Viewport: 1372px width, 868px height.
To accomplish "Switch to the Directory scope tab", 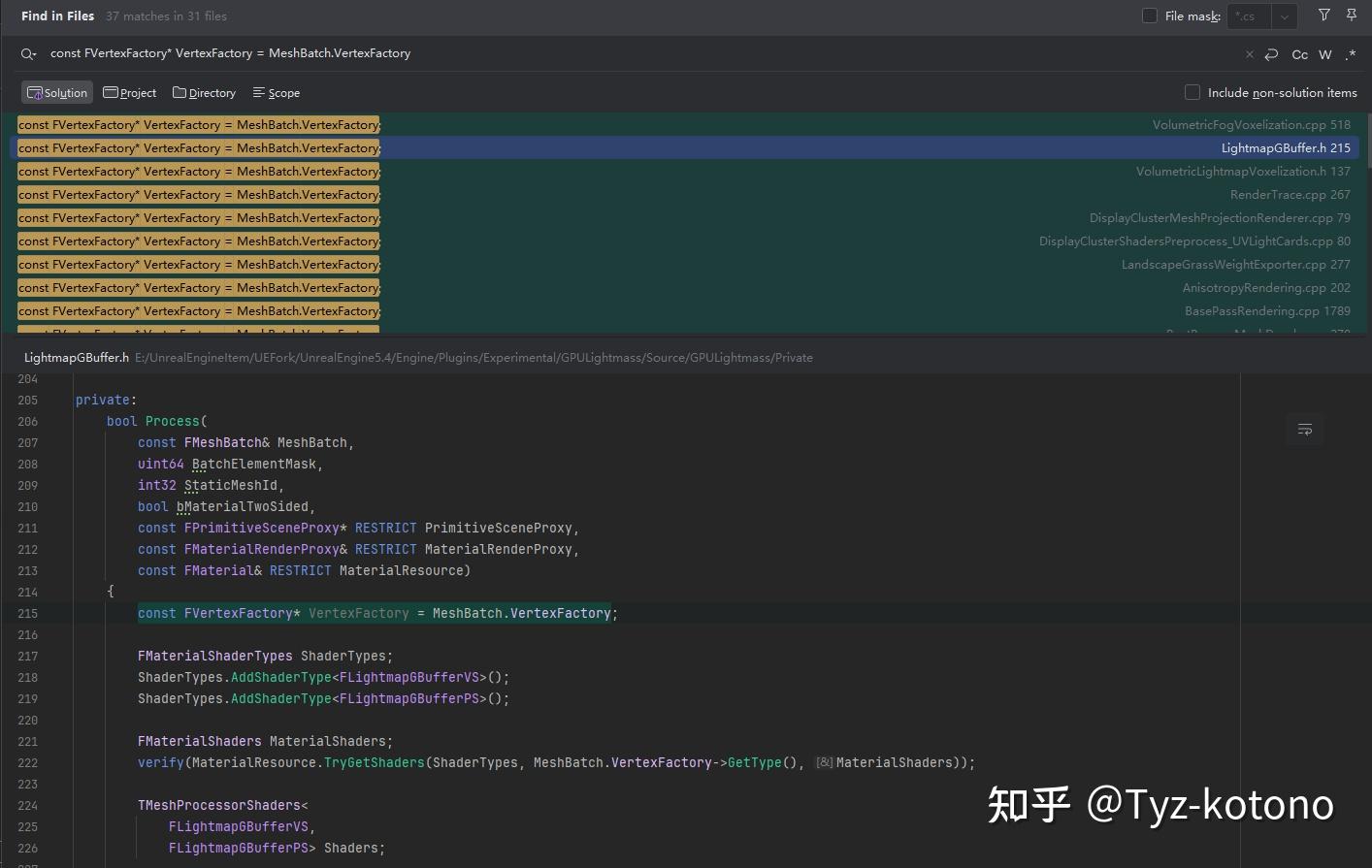I will pos(205,93).
